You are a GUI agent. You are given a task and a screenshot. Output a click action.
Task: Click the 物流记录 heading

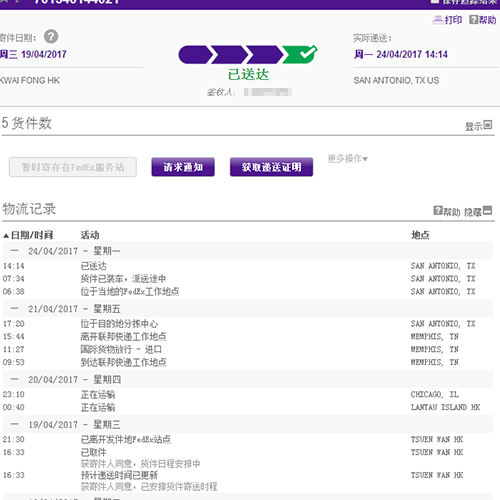click(x=29, y=209)
